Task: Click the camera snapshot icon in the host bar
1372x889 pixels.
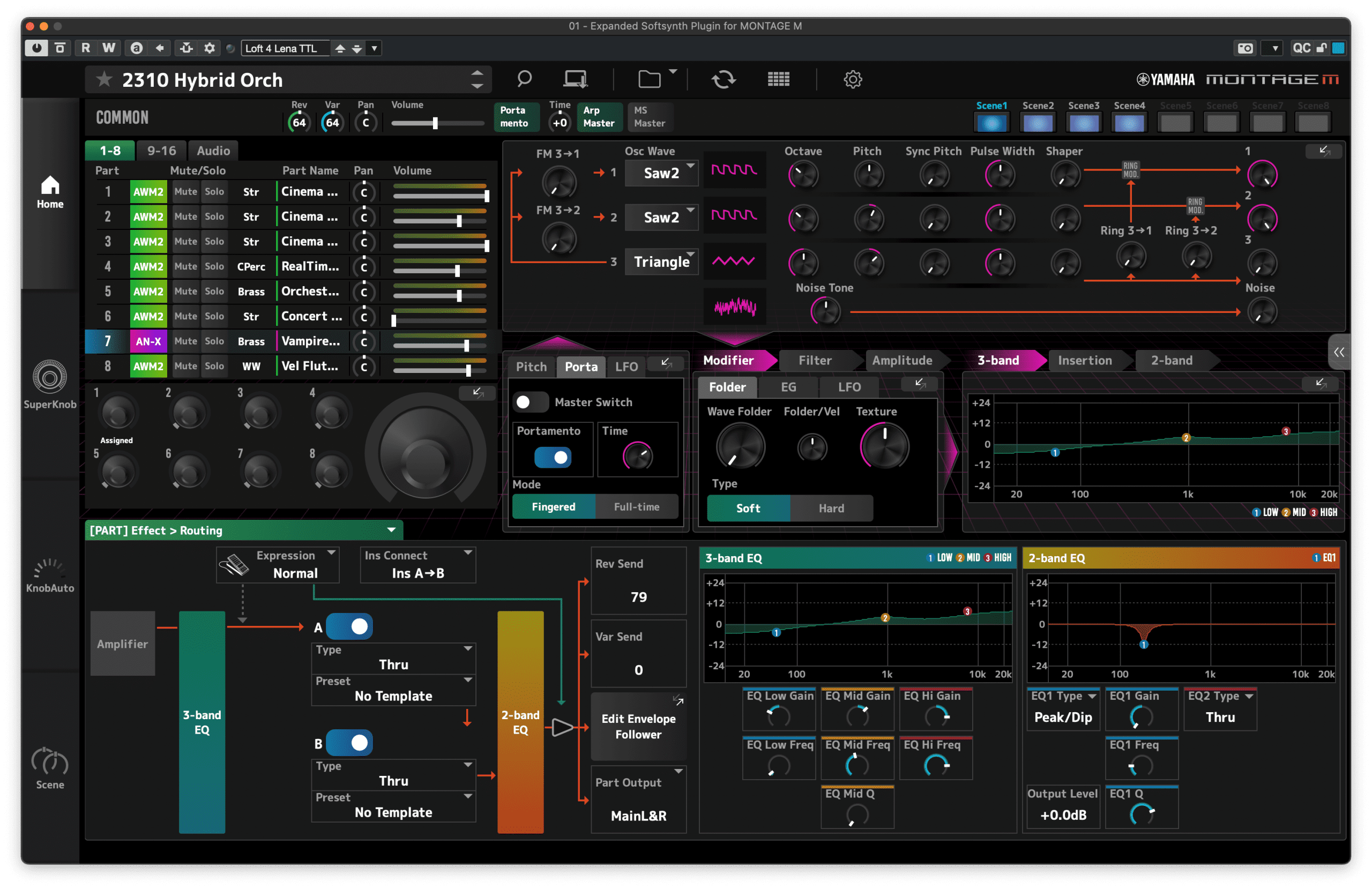Action: pos(1245,48)
